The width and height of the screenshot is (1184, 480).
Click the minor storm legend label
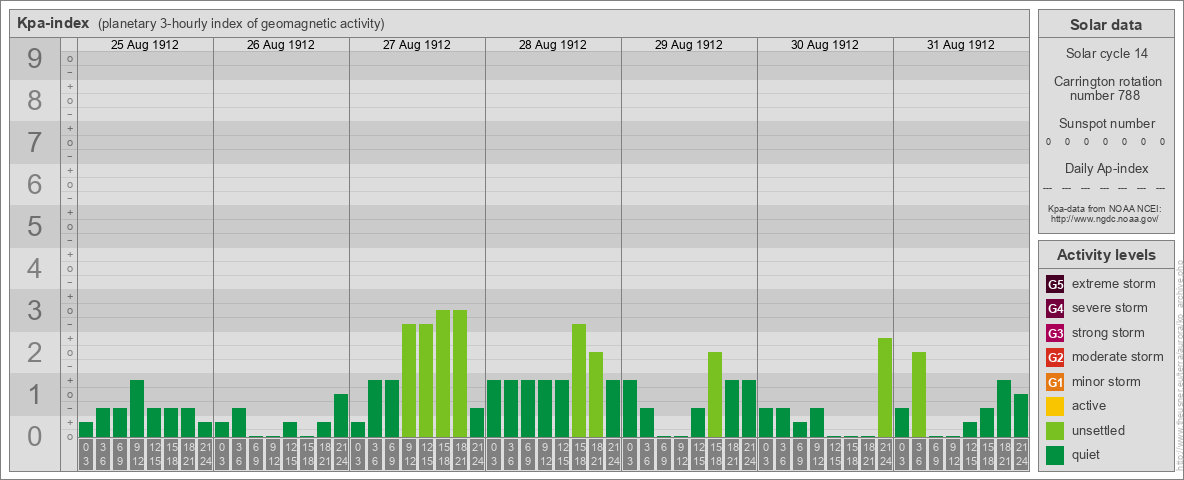pos(1107,381)
